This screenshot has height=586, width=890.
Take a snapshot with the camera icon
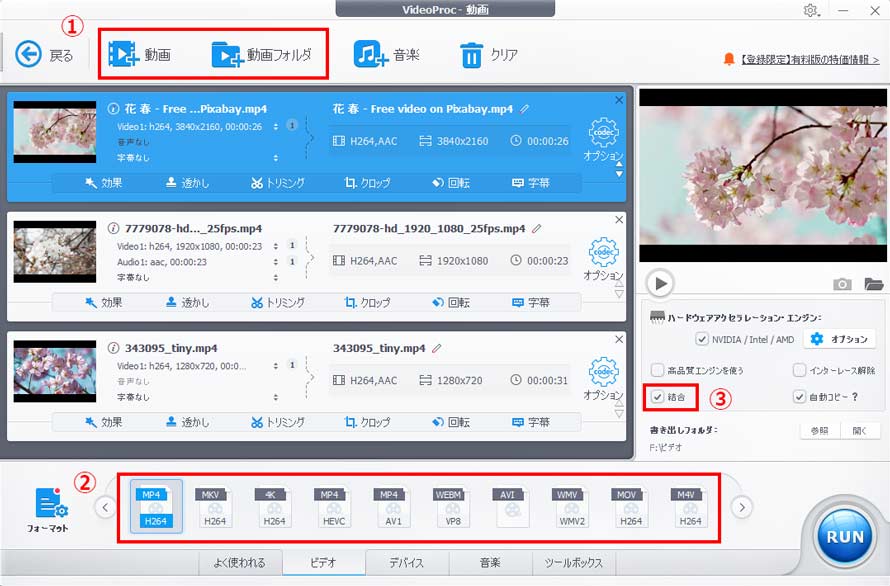[x=842, y=284]
